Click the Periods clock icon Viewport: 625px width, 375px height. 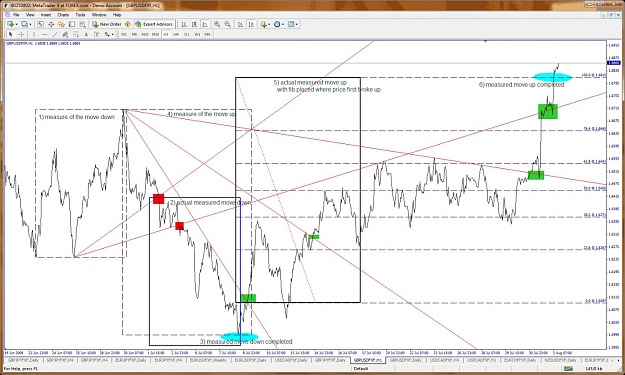pos(277,24)
